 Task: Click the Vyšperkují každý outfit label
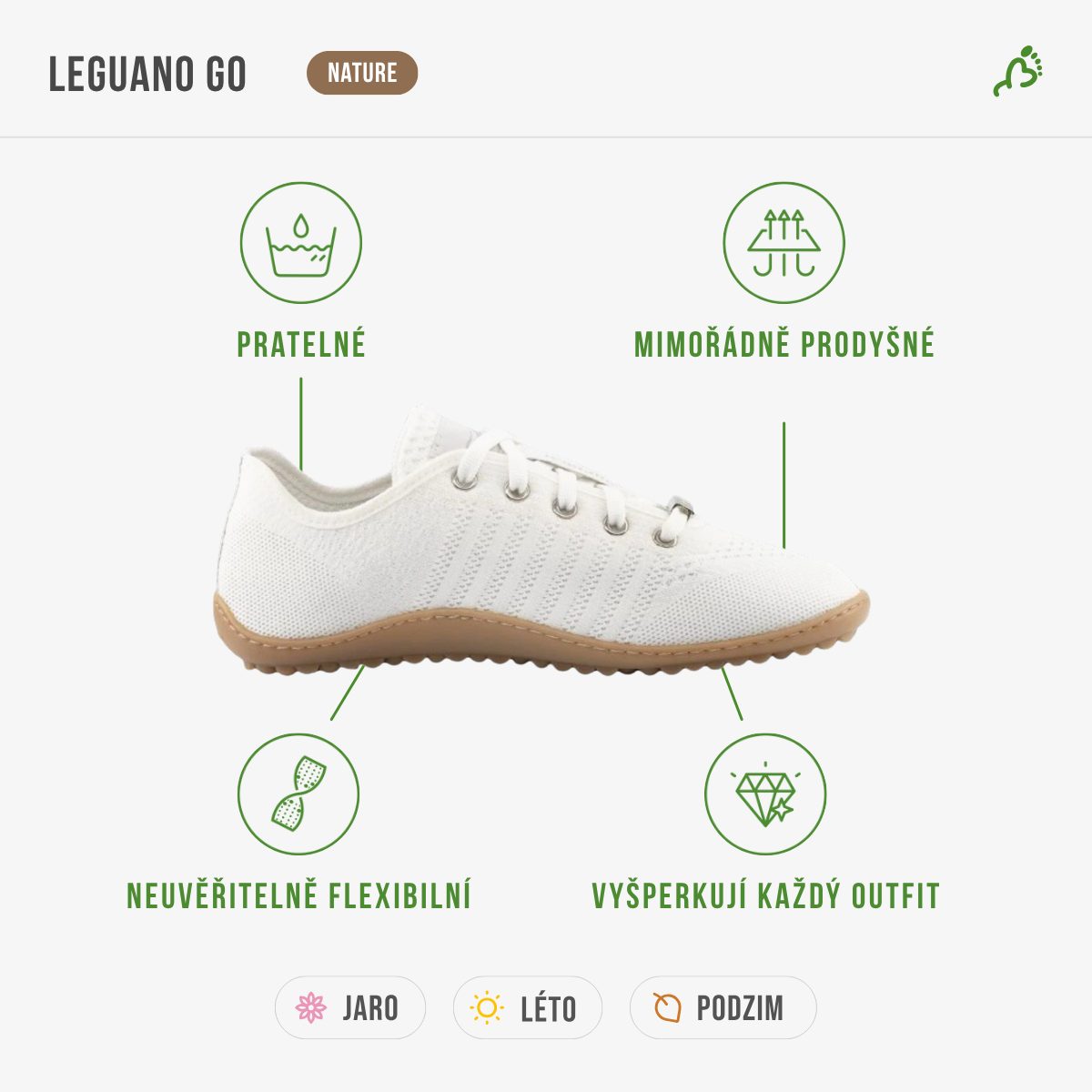pos(765,895)
